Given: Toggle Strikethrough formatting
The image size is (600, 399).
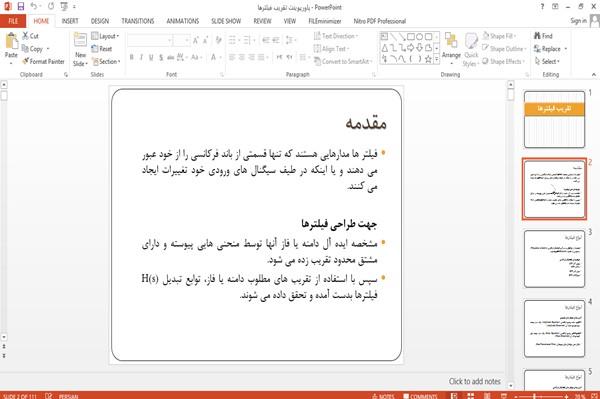Looking at the screenshot, I should tap(171, 57).
